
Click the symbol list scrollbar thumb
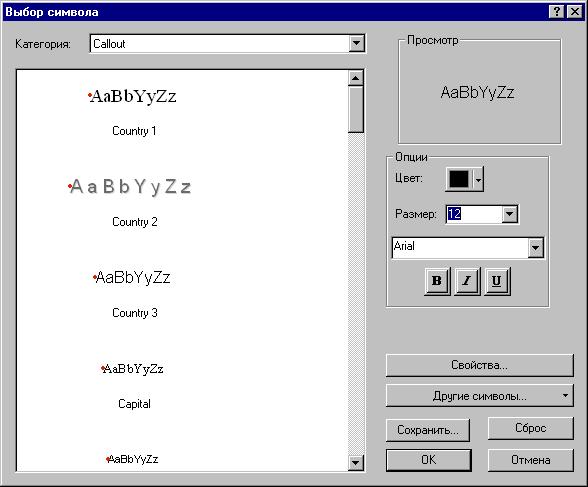coord(356,109)
